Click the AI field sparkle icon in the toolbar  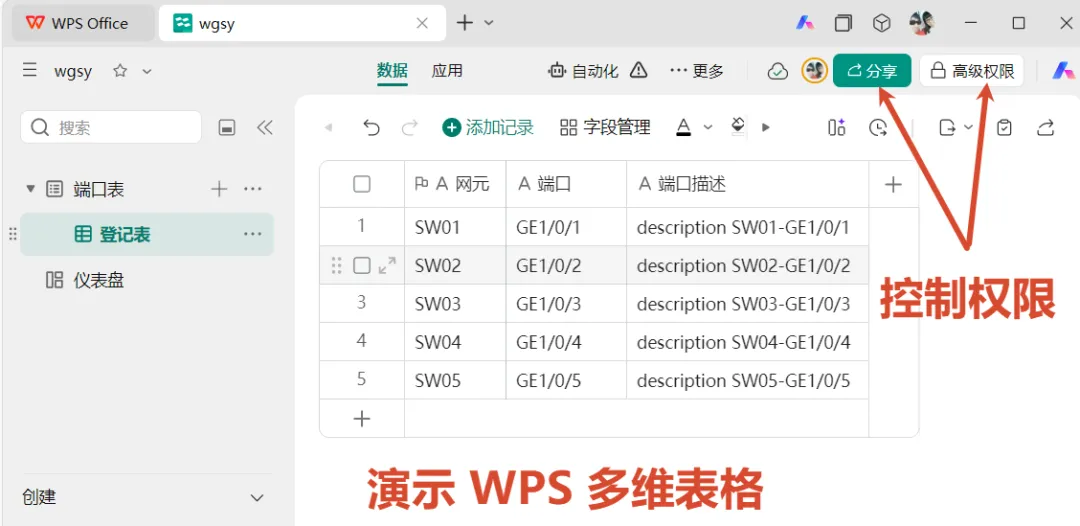coord(837,127)
